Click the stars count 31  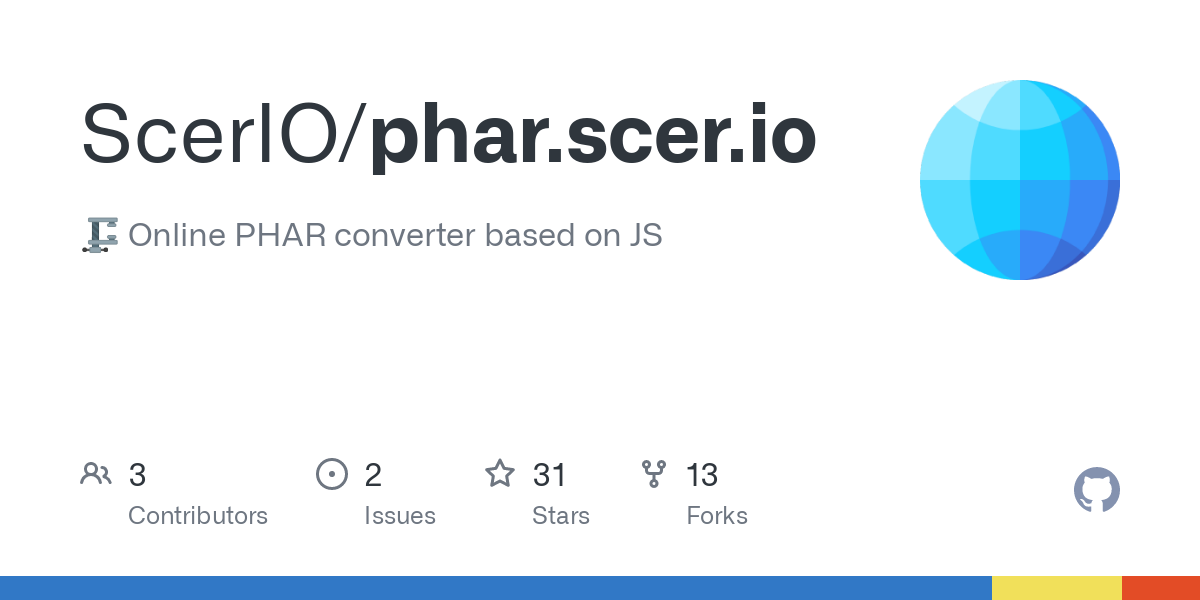pos(550,475)
